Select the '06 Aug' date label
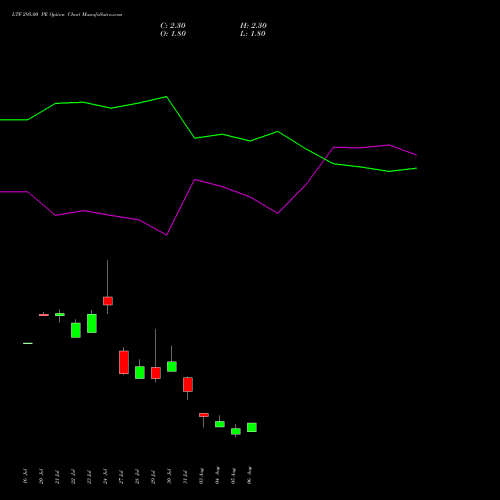The width and height of the screenshot is (500, 500). [249, 475]
